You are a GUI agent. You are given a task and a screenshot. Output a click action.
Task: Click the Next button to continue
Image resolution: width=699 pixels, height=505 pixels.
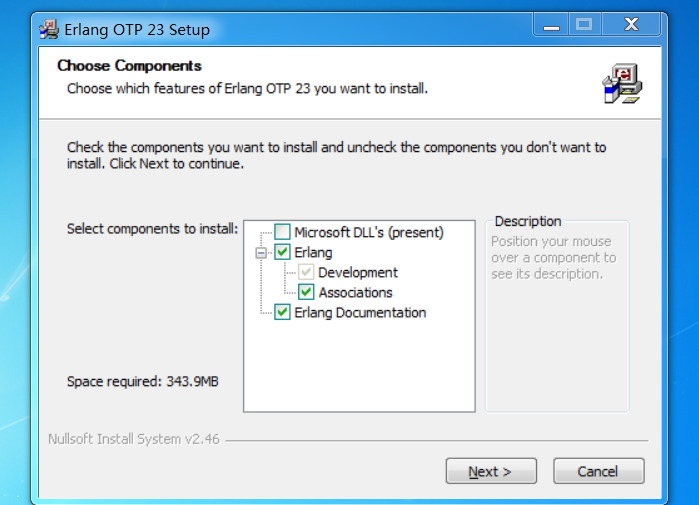pyautogui.click(x=491, y=471)
